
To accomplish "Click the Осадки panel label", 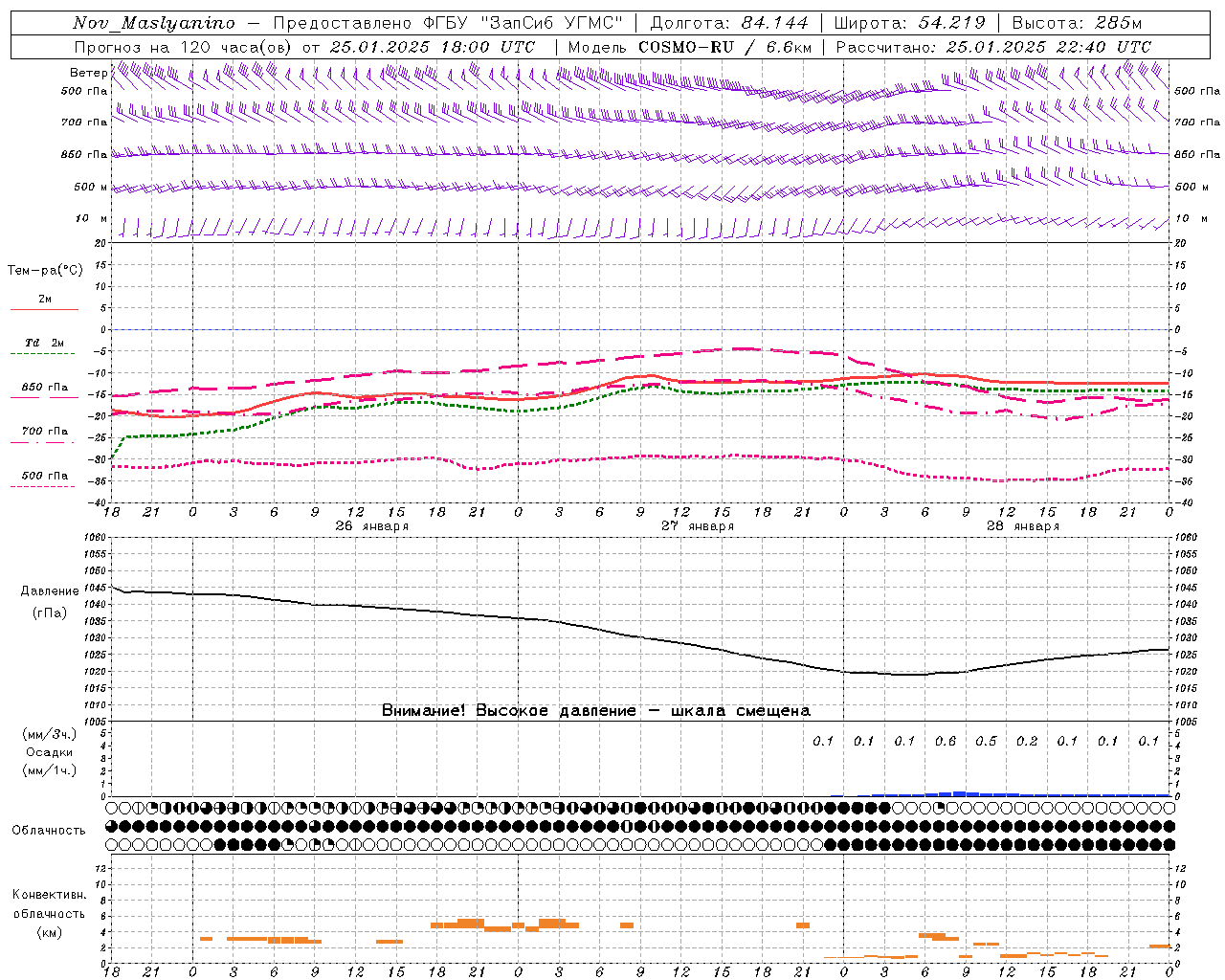I will pyautogui.click(x=50, y=752).
